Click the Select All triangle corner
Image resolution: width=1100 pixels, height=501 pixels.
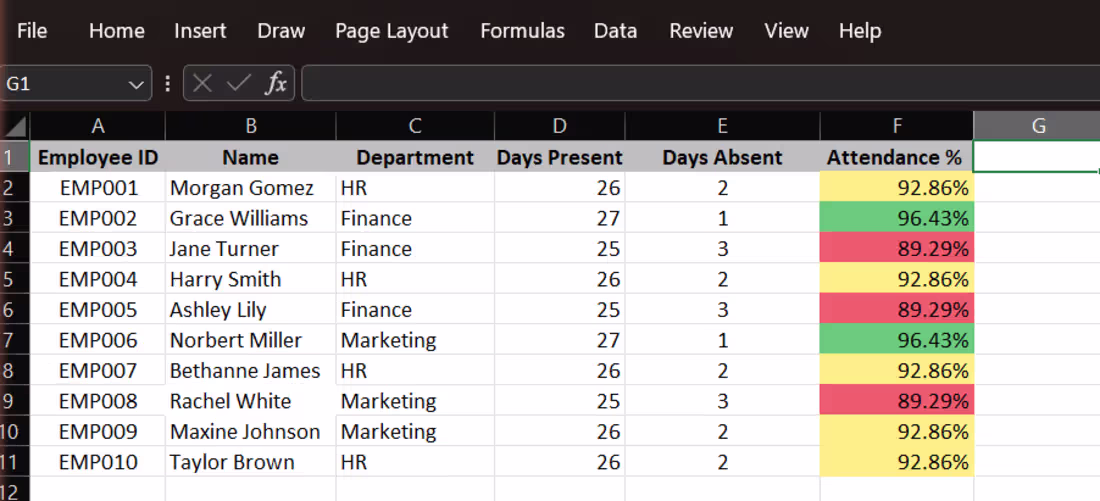coord(15,127)
